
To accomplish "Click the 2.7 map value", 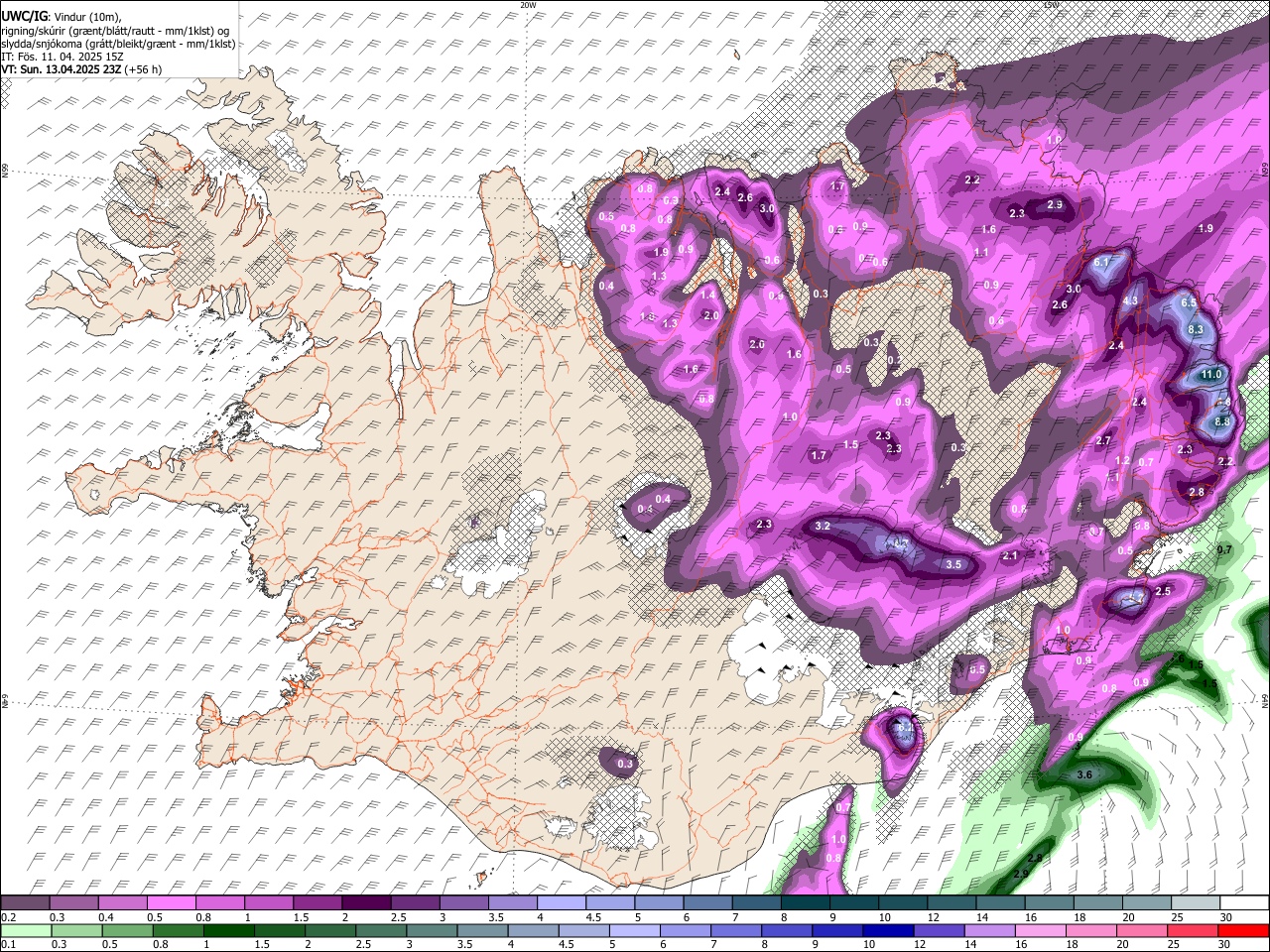I will [x=1103, y=440].
